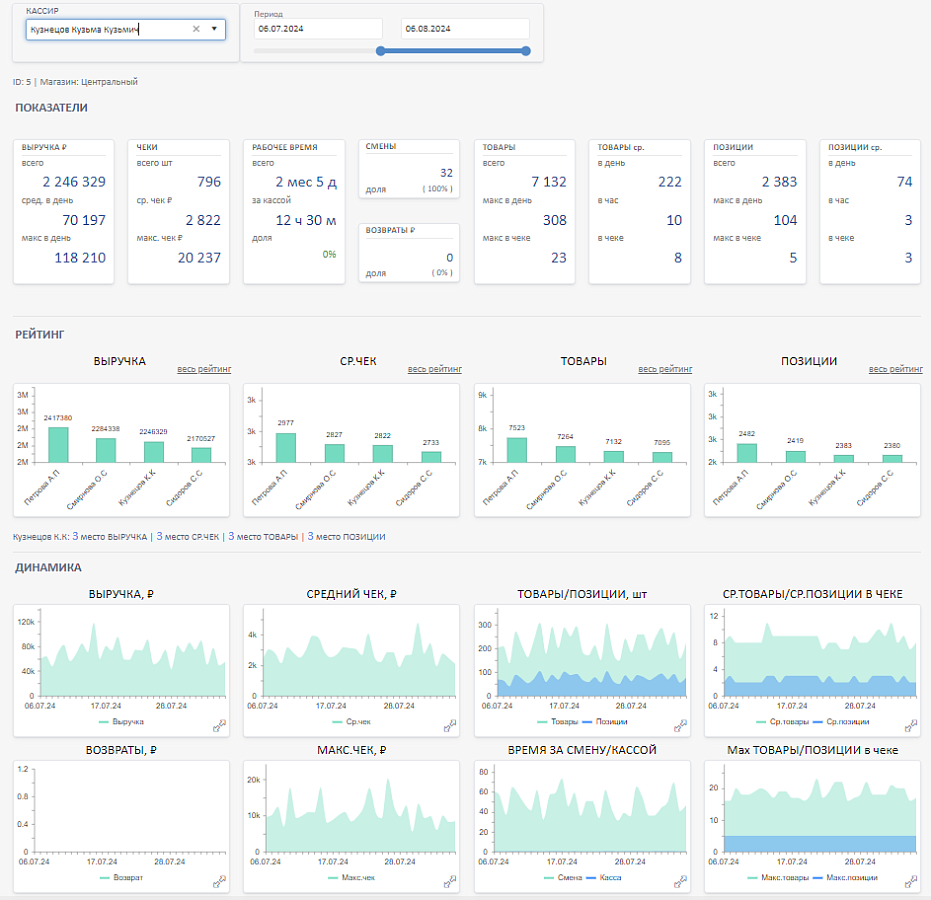Select total positions value 2 383
Screen dimensions: 931x900
(x=780, y=182)
